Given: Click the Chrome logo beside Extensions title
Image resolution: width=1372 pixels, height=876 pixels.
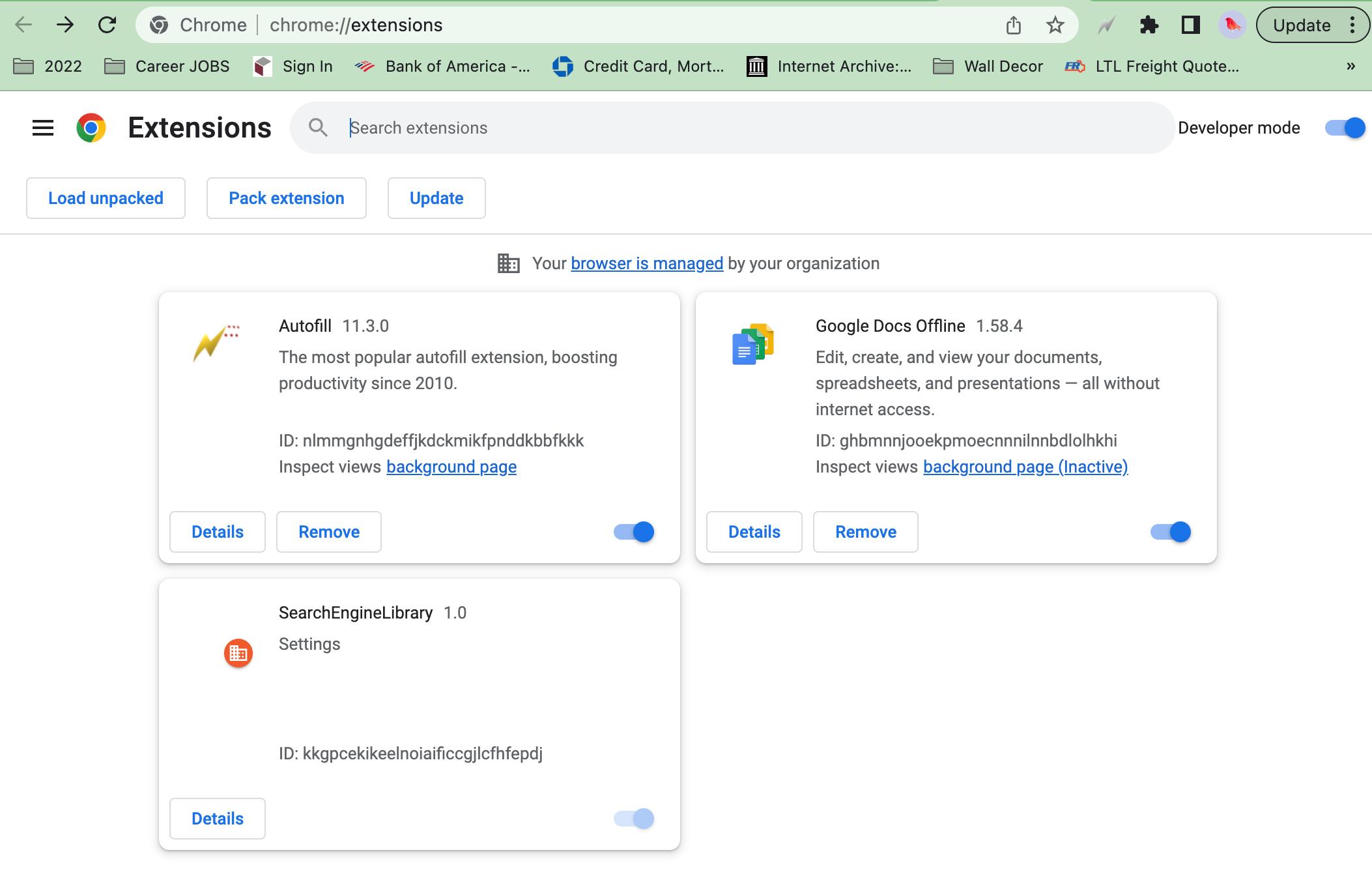Looking at the screenshot, I should tap(91, 128).
